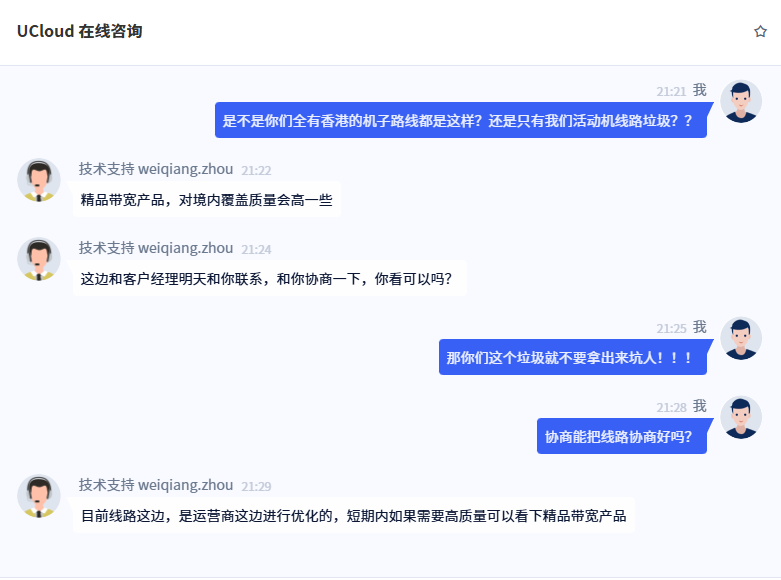Click agent name weiqiang.zhou at 21:24
The width and height of the screenshot is (781, 580).
[x=185, y=248]
